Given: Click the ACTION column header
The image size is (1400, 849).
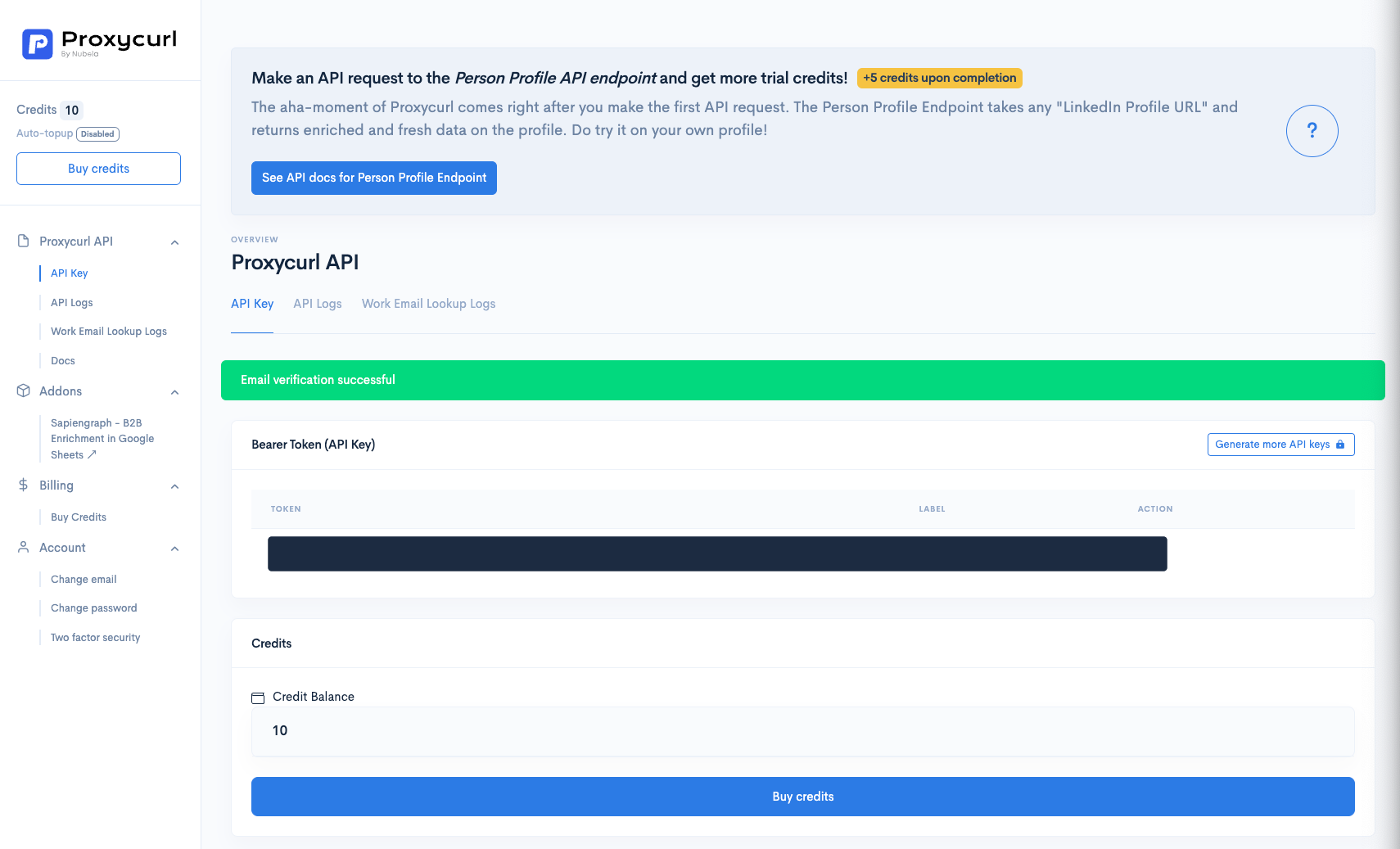Looking at the screenshot, I should coord(1155,509).
